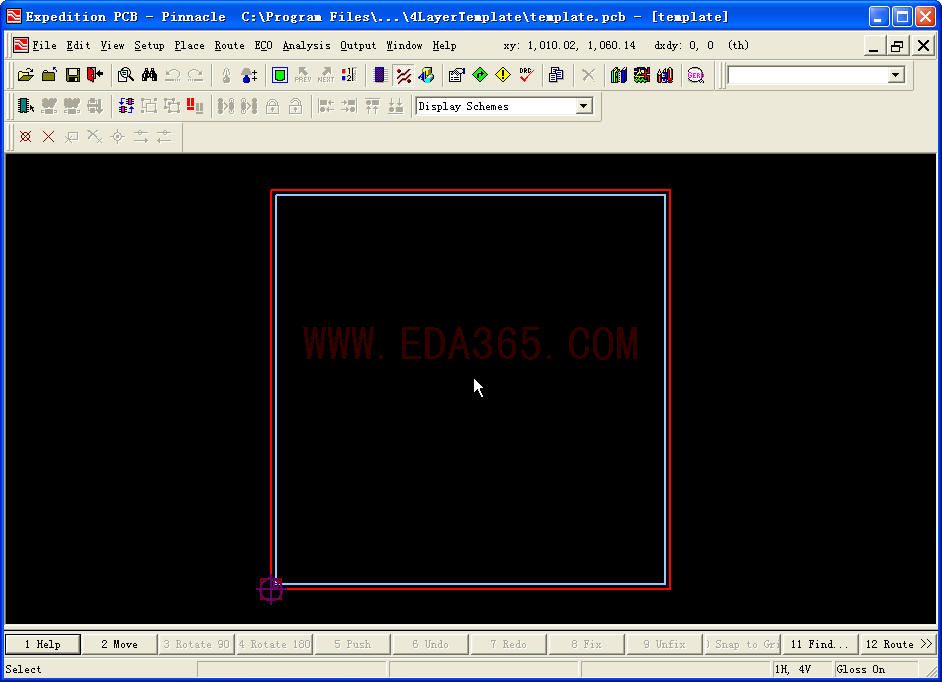The width and height of the screenshot is (942, 682).
Task: Open the View menu
Action: click(x=112, y=46)
